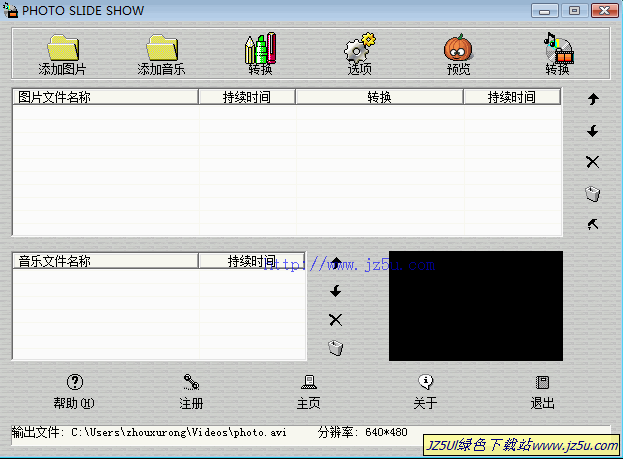623x459 pixels.
Task: Click the 转换 column header in picture list
Action: point(379,97)
